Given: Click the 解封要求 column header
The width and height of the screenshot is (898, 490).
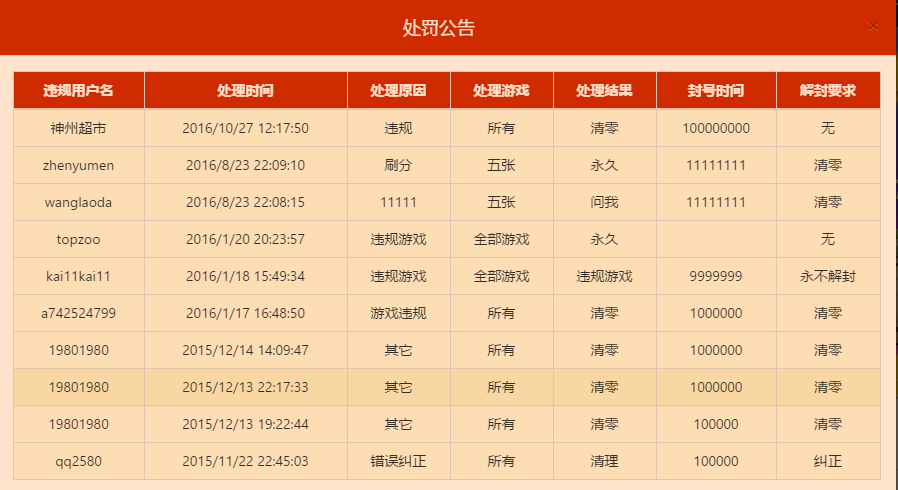Looking at the screenshot, I should (827, 90).
